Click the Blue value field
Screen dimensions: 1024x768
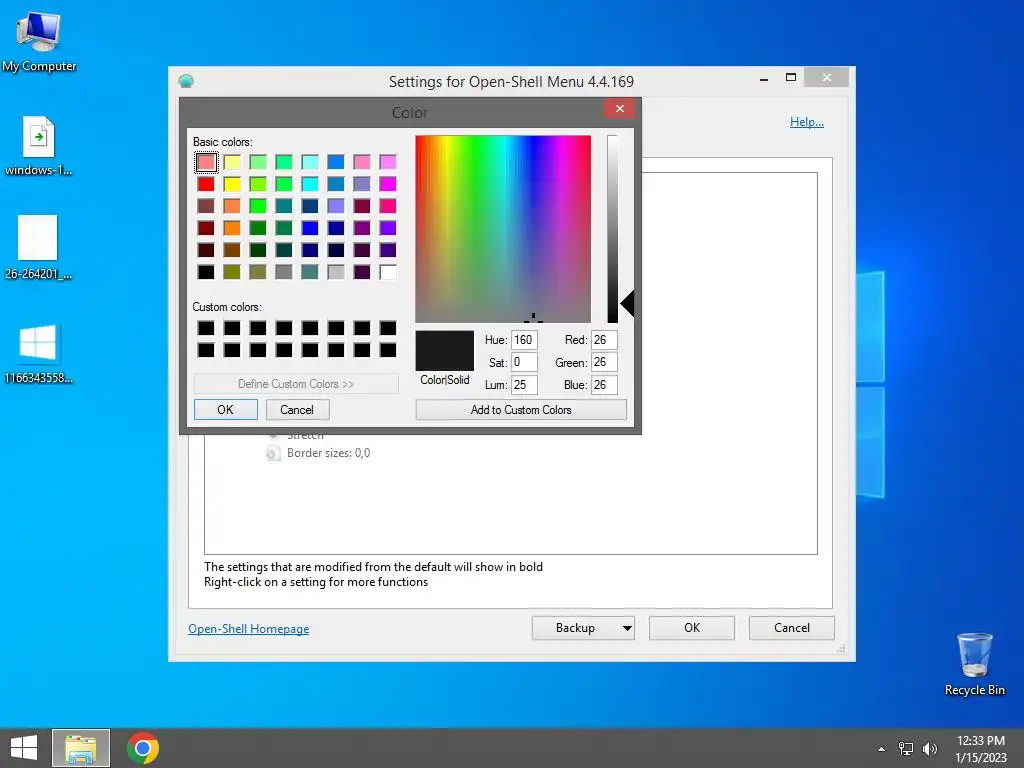tap(604, 385)
